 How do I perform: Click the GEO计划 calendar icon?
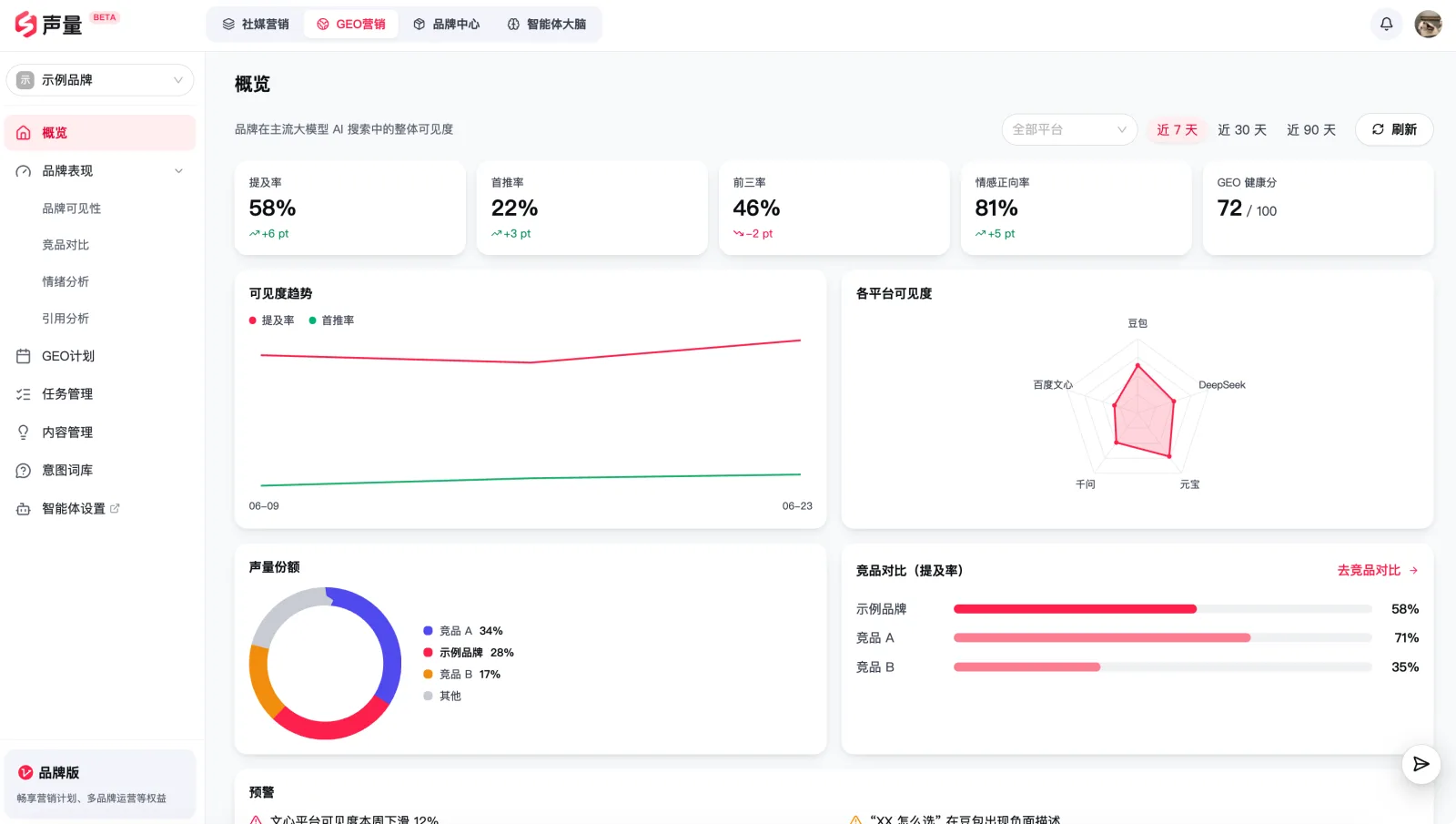coord(24,356)
